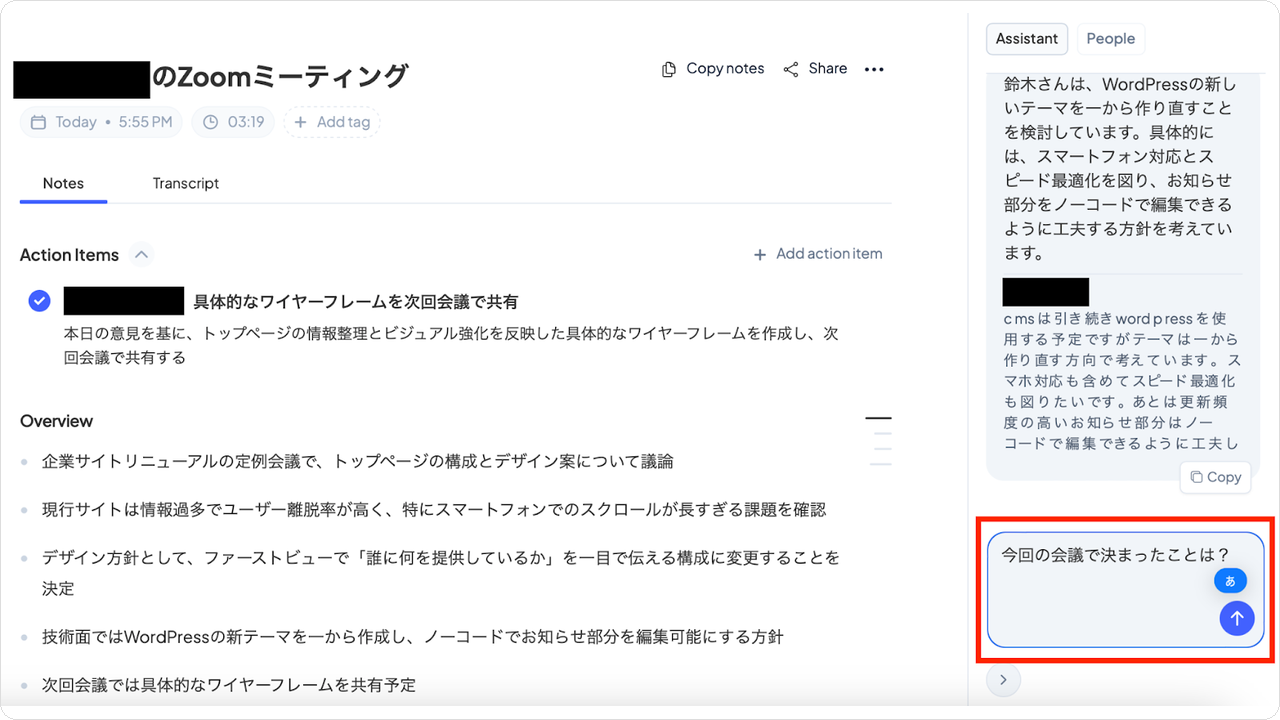This screenshot has height=720, width=1280.
Task: Collapse the Action Items section chevron
Action: (x=142, y=255)
